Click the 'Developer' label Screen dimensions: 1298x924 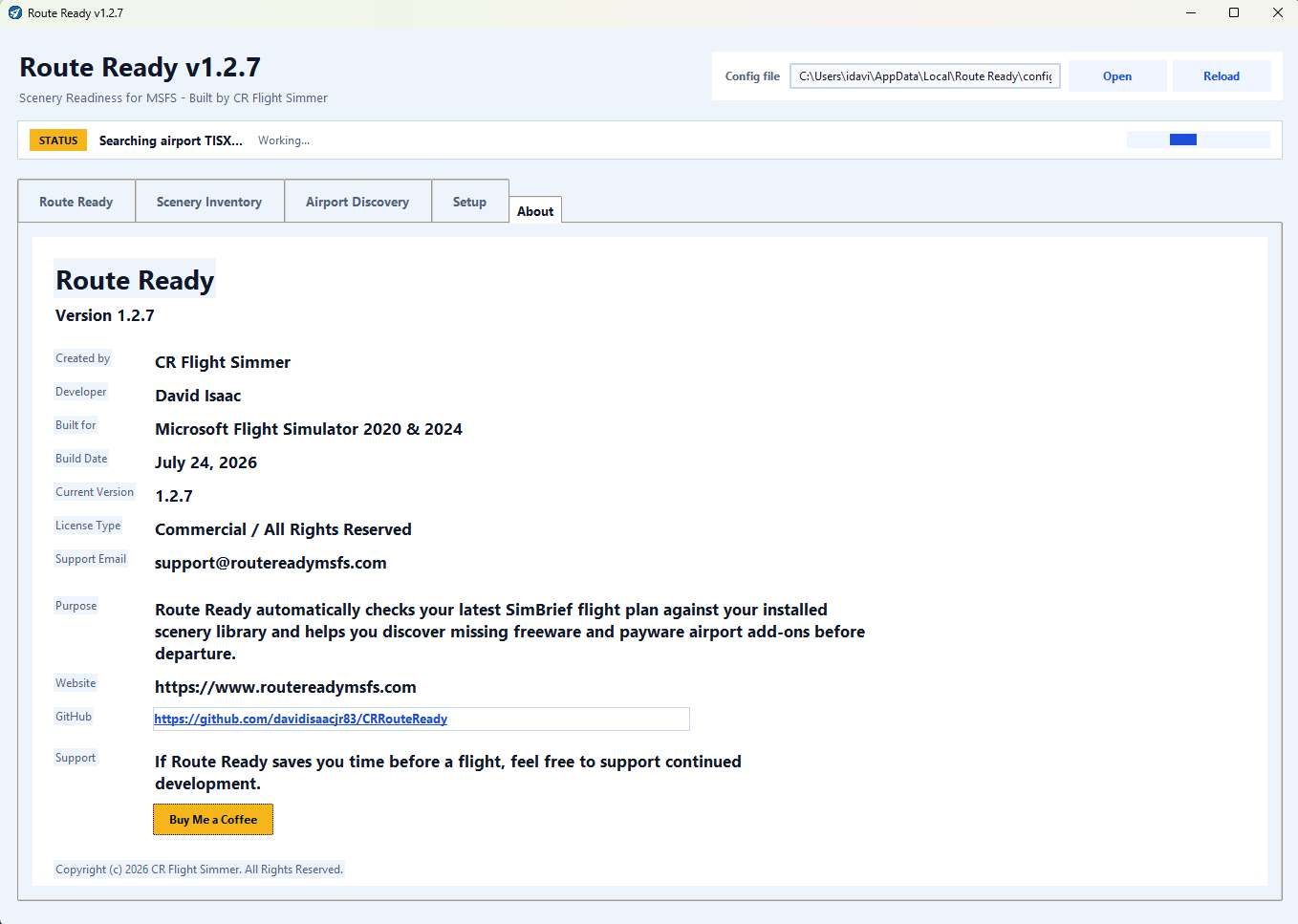point(81,392)
